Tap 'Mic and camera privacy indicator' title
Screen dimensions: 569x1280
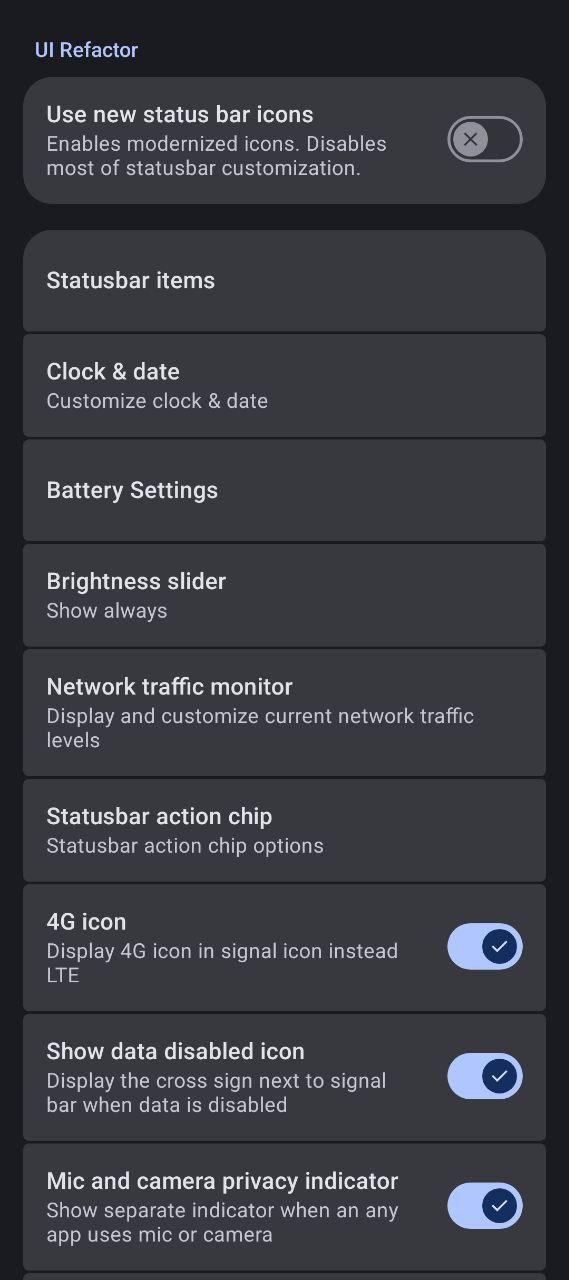(222, 1181)
